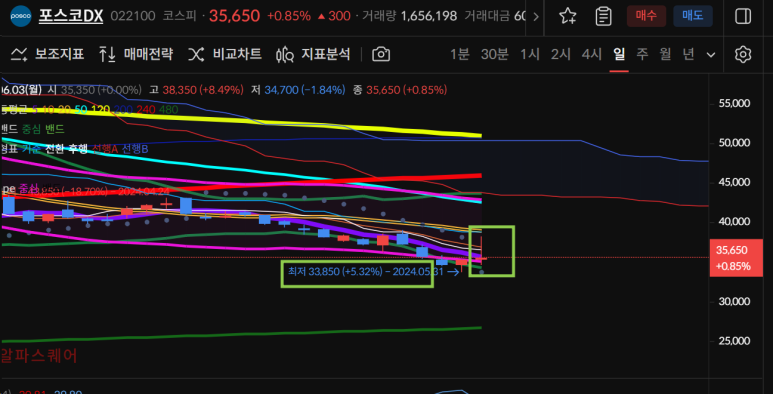The image size is (773, 394).
Task: Select the 년 yearly interval tab
Action: 688,54
